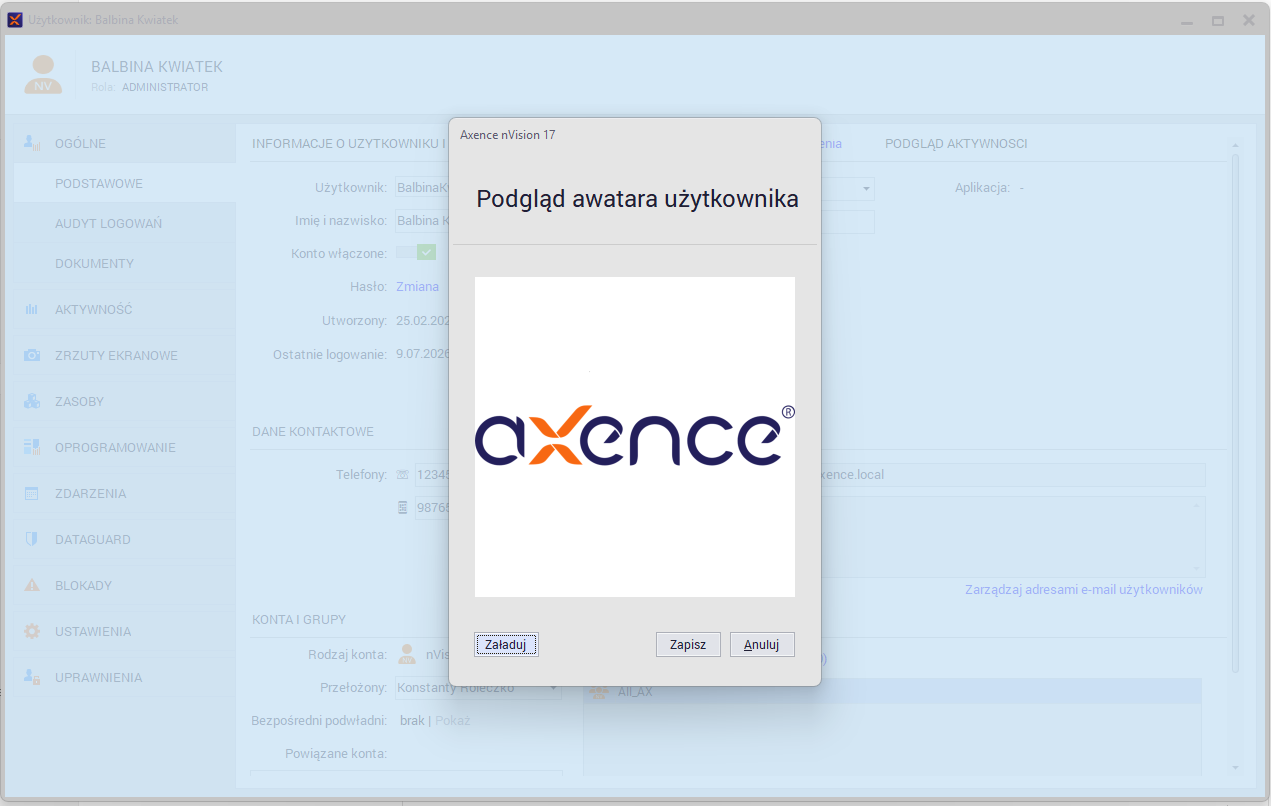Click the Użytkownik input field
This screenshot has width=1271, height=806.
tap(422, 188)
